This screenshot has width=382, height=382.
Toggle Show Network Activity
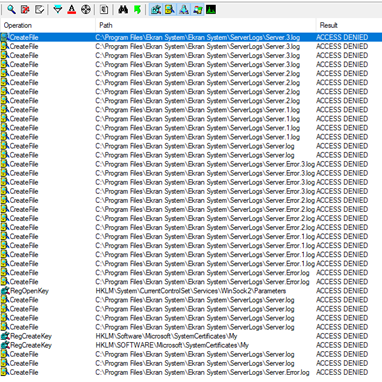pos(184,10)
